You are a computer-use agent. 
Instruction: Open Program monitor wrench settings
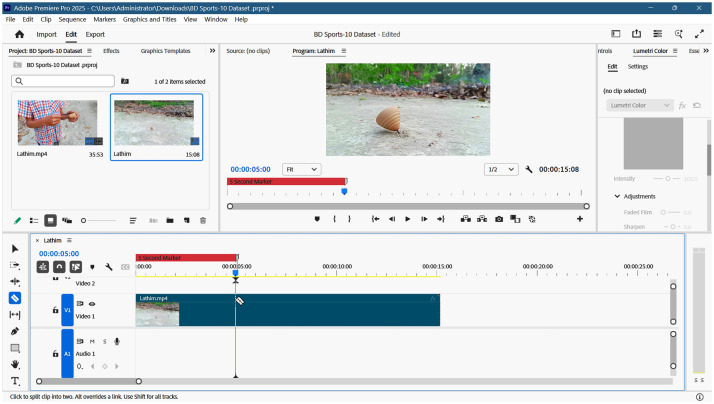pos(529,169)
